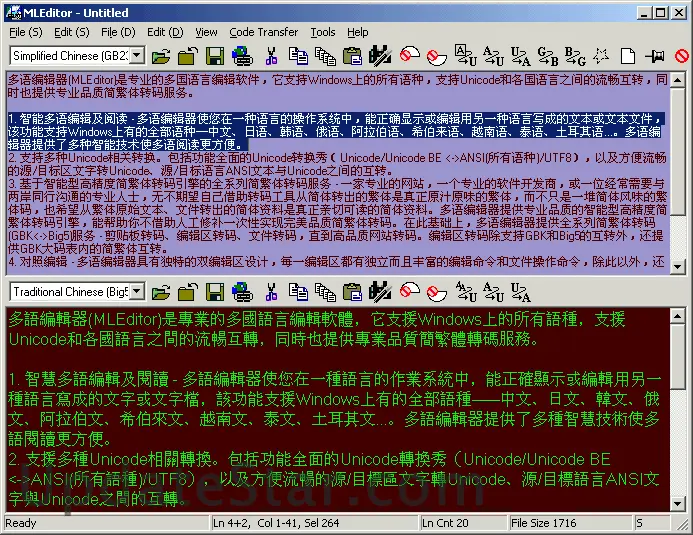Cut selected text using the upper scissors icon

[x=271, y=56]
